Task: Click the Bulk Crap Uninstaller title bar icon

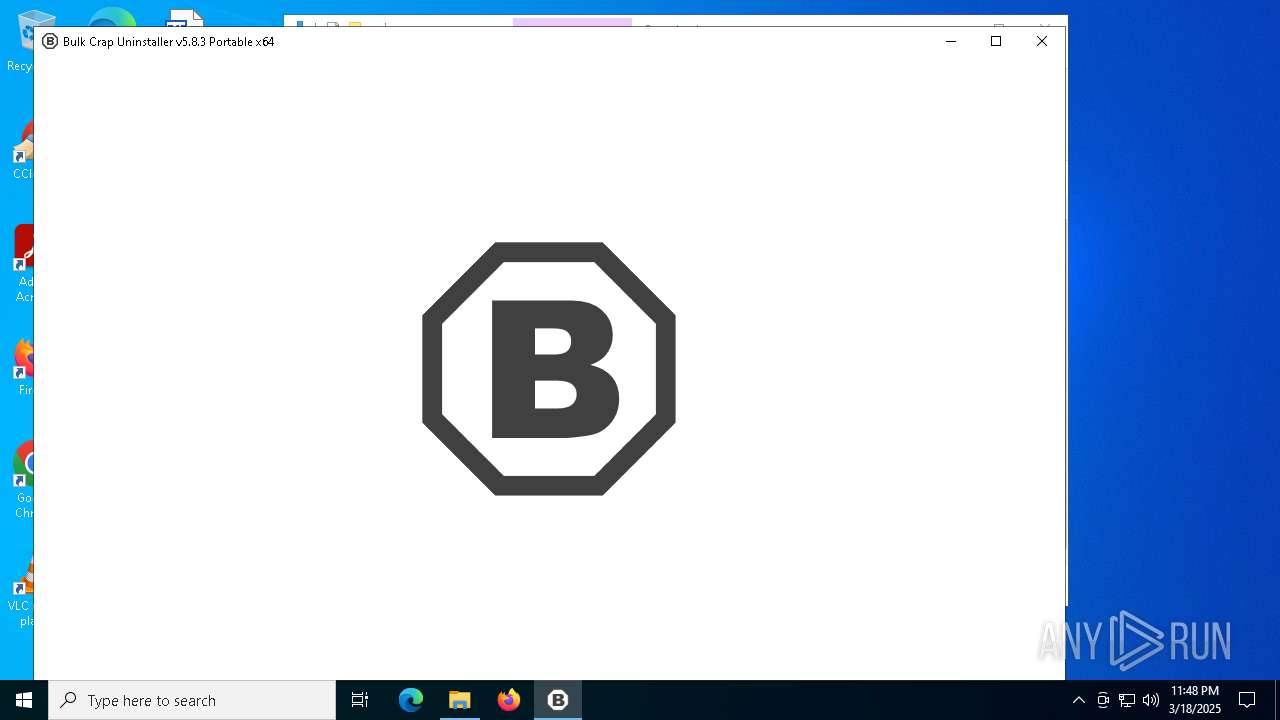Action: click(x=50, y=41)
